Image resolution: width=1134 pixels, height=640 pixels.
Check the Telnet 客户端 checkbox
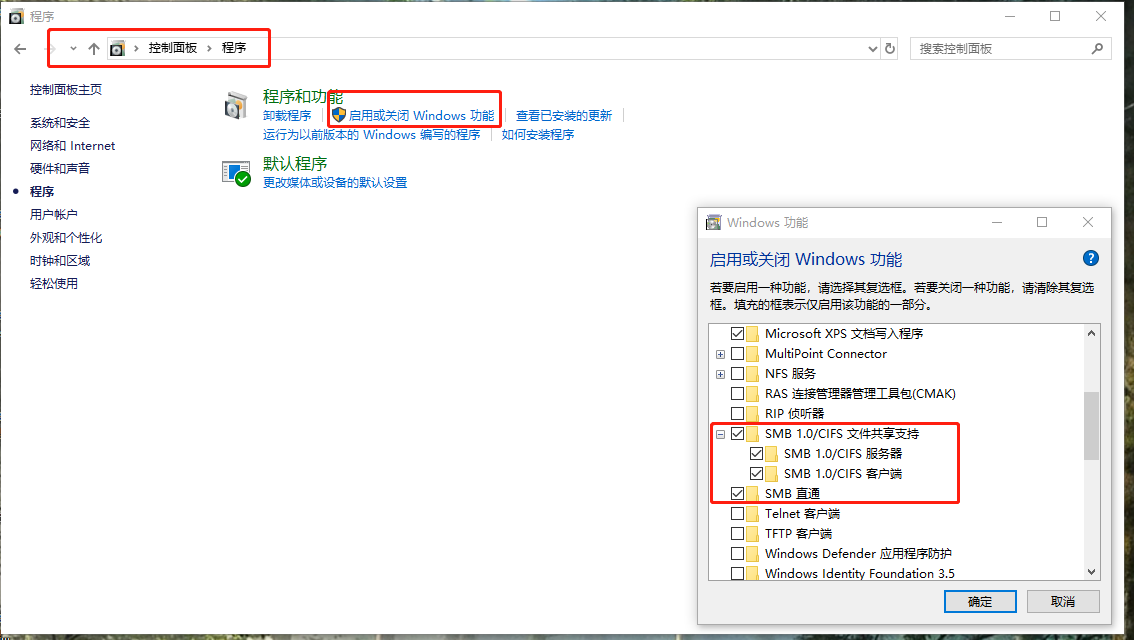click(x=738, y=513)
